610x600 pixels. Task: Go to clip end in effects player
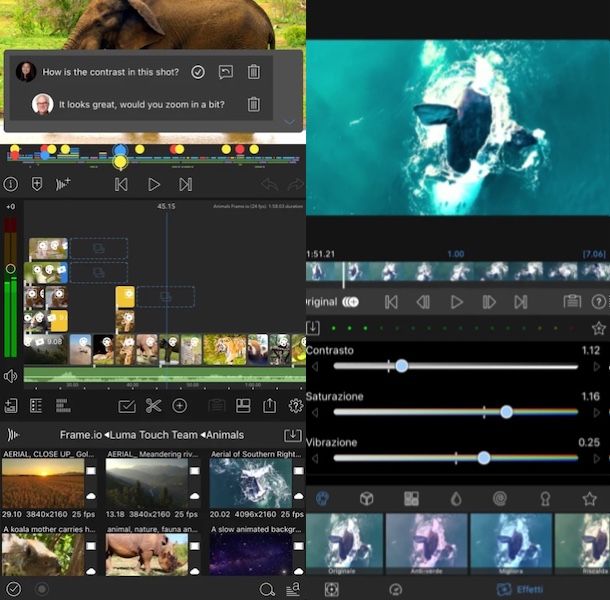521,302
